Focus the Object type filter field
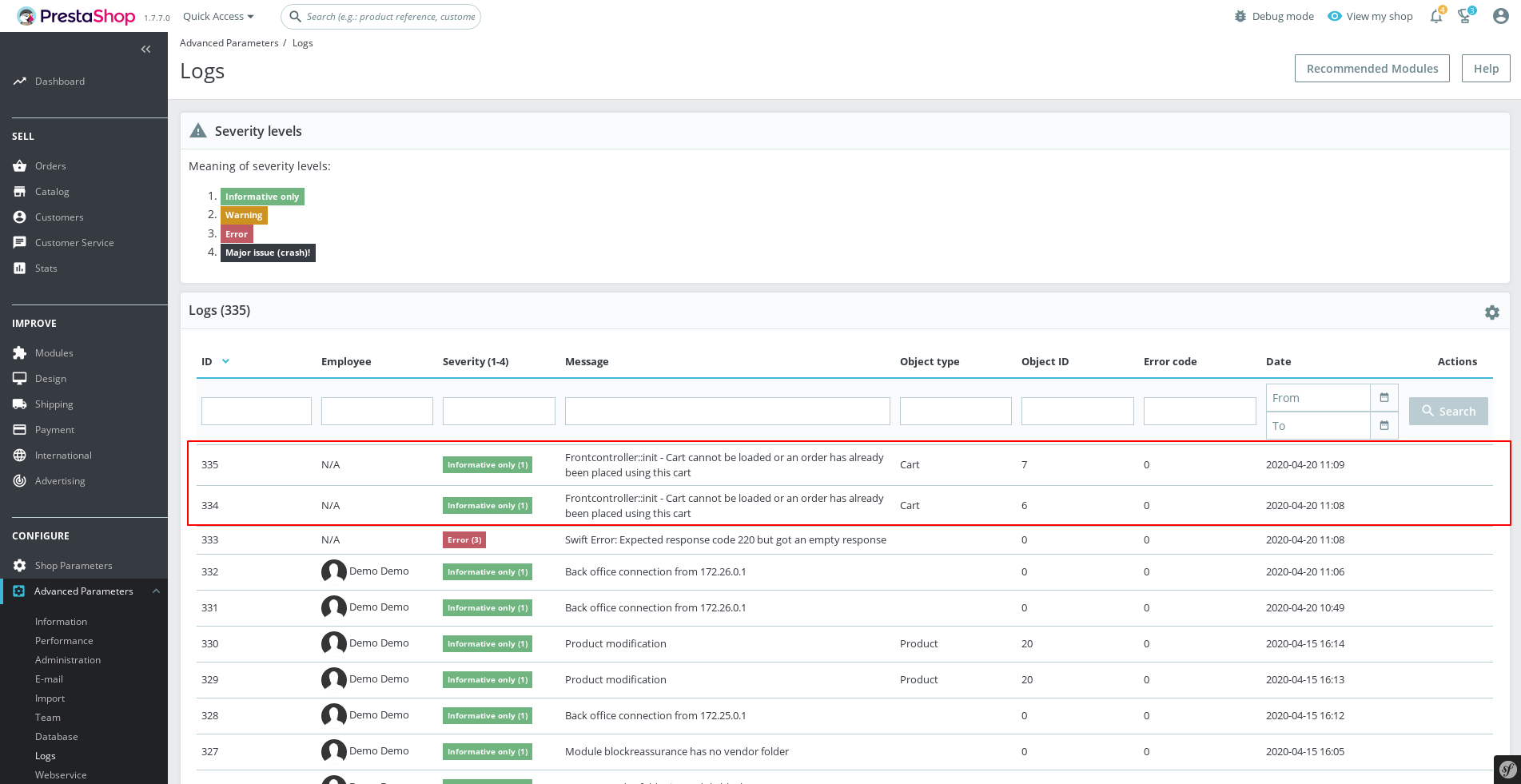This screenshot has height=784, width=1521. click(955, 412)
